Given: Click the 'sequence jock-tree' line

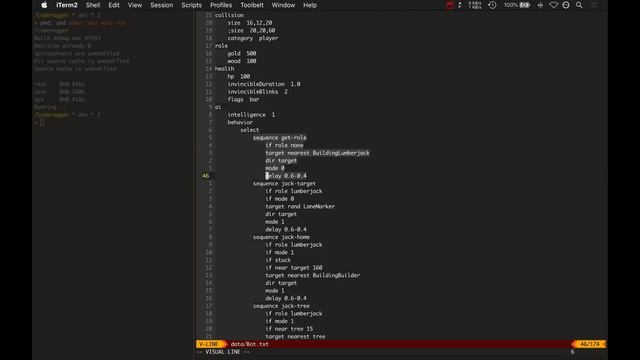Looking at the screenshot, I should point(281,306).
